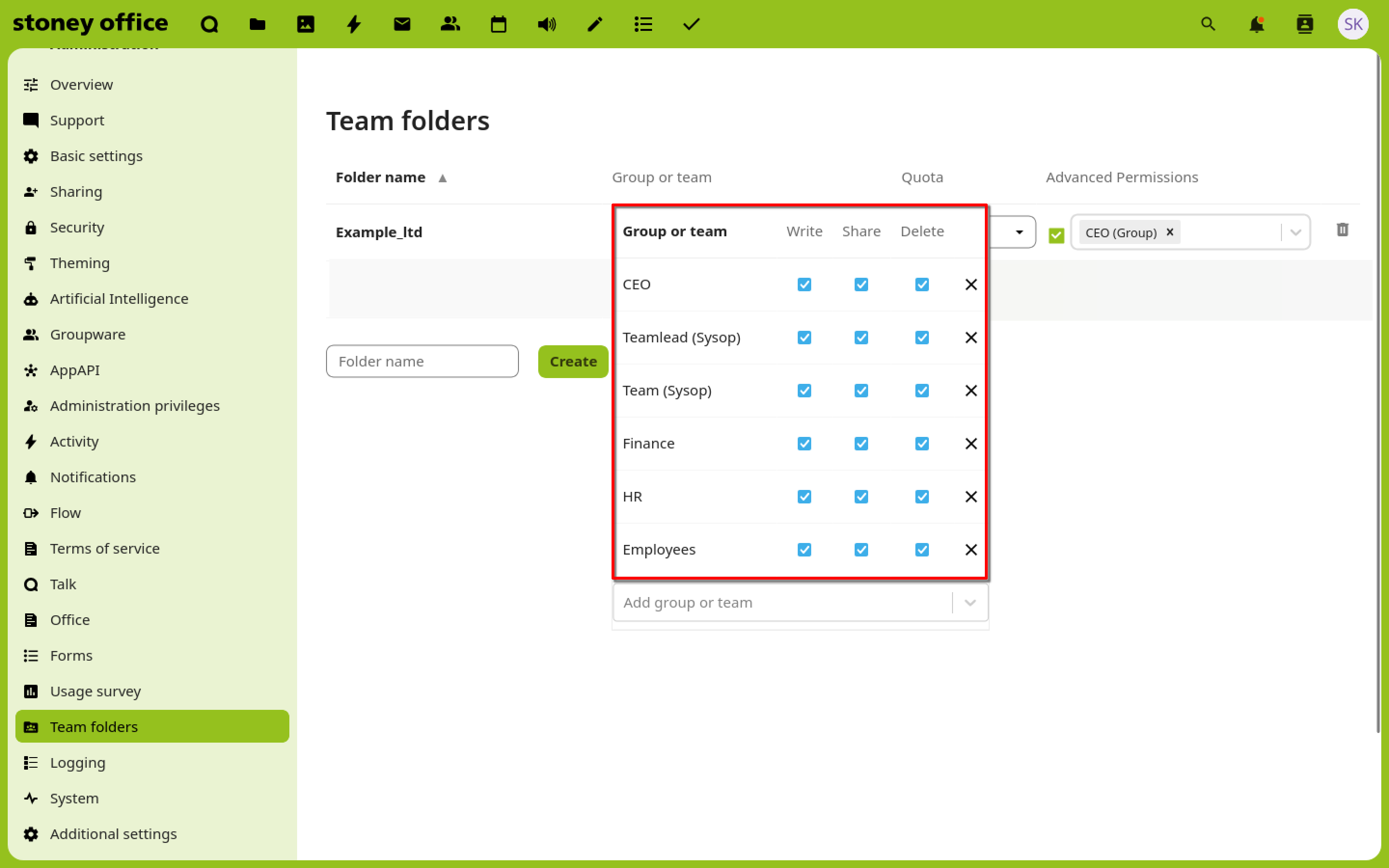Disable the green Advanced Permissions checkbox
This screenshot has height=868, width=1389.
[1056, 235]
